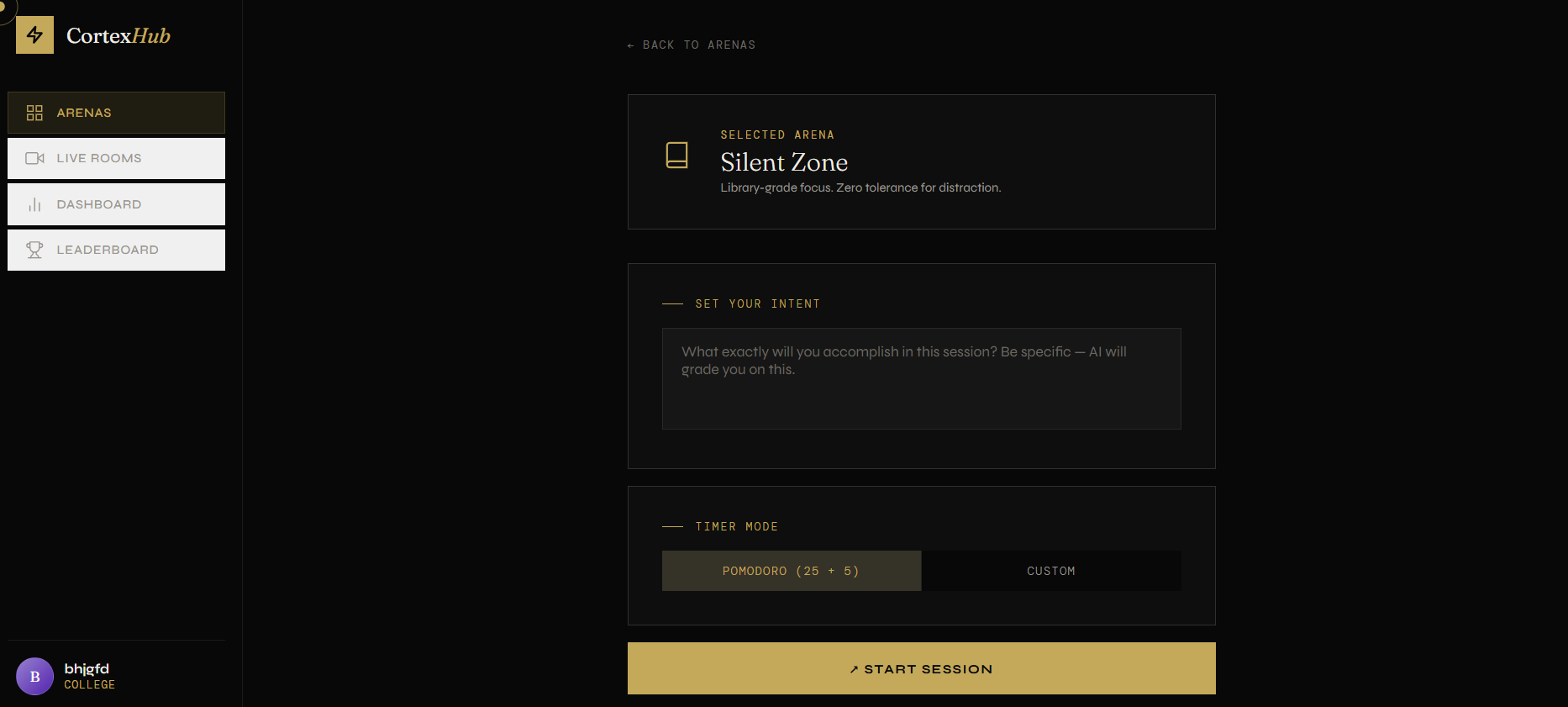Open the Leaderboard page
Image resolution: width=1568 pixels, height=707 pixels.
[x=116, y=250]
